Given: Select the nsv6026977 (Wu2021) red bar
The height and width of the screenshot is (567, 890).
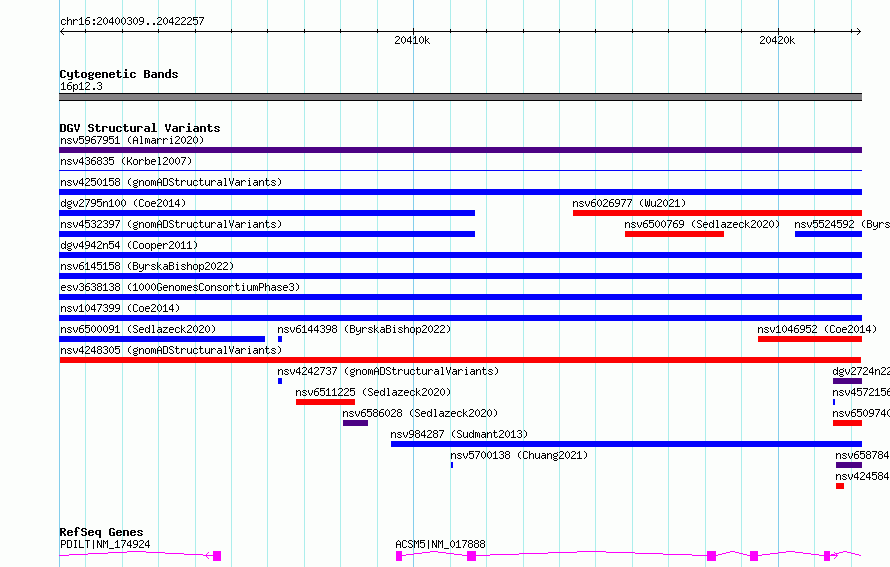Looking at the screenshot, I should point(717,213).
